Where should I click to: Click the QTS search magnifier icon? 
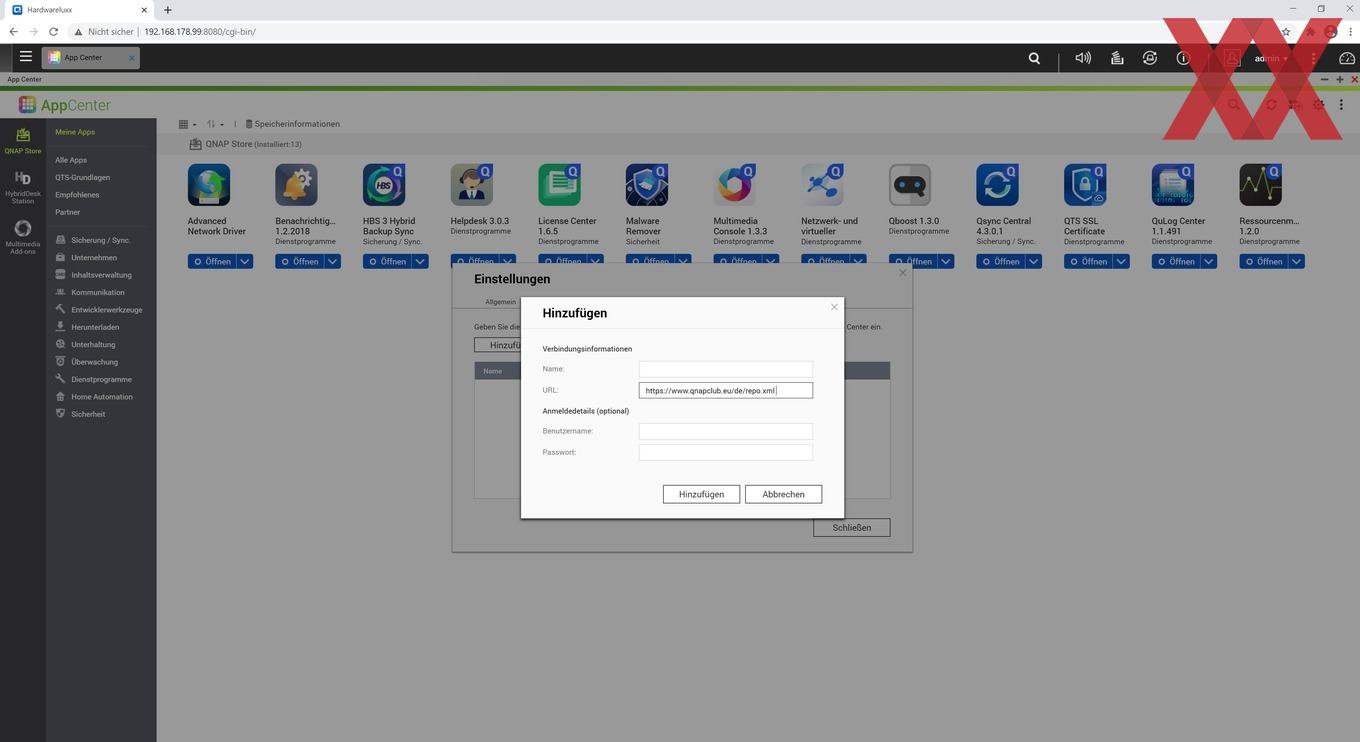[x=1034, y=58]
